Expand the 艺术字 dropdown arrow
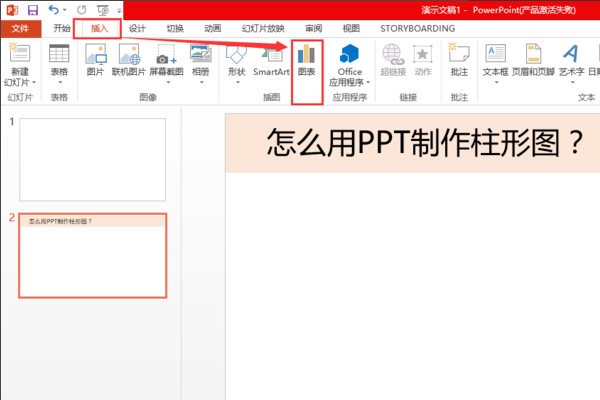600x400 pixels. pyautogui.click(x=573, y=82)
